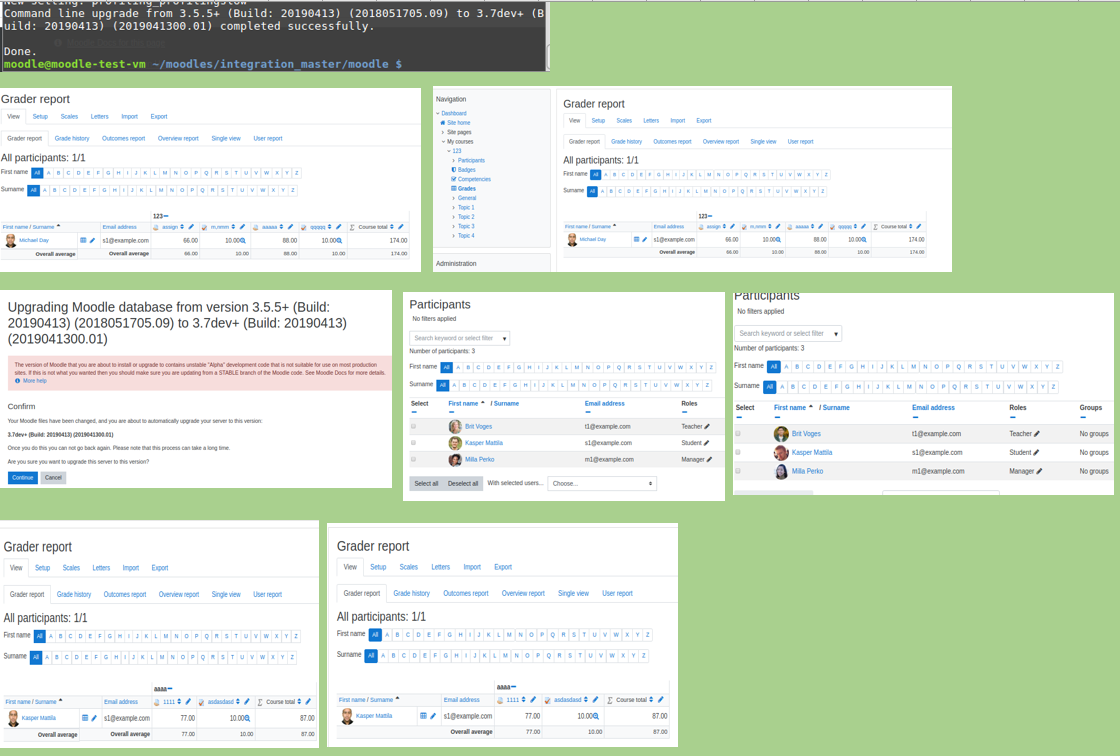Edit Teacher role pencil in Participants list with Select all
Viewport: 1120px width, 756px height.
tap(707, 427)
